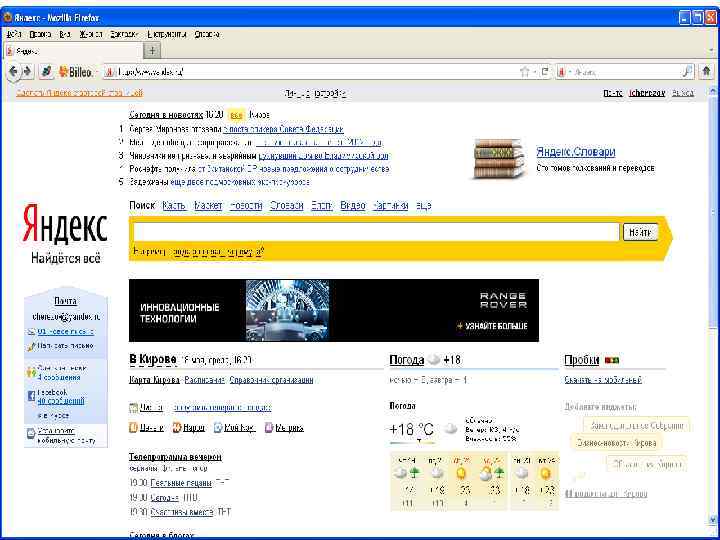The height and width of the screenshot is (540, 720).
Task: Click the magnifier icon in browser search box
Action: pyautogui.click(x=687, y=72)
